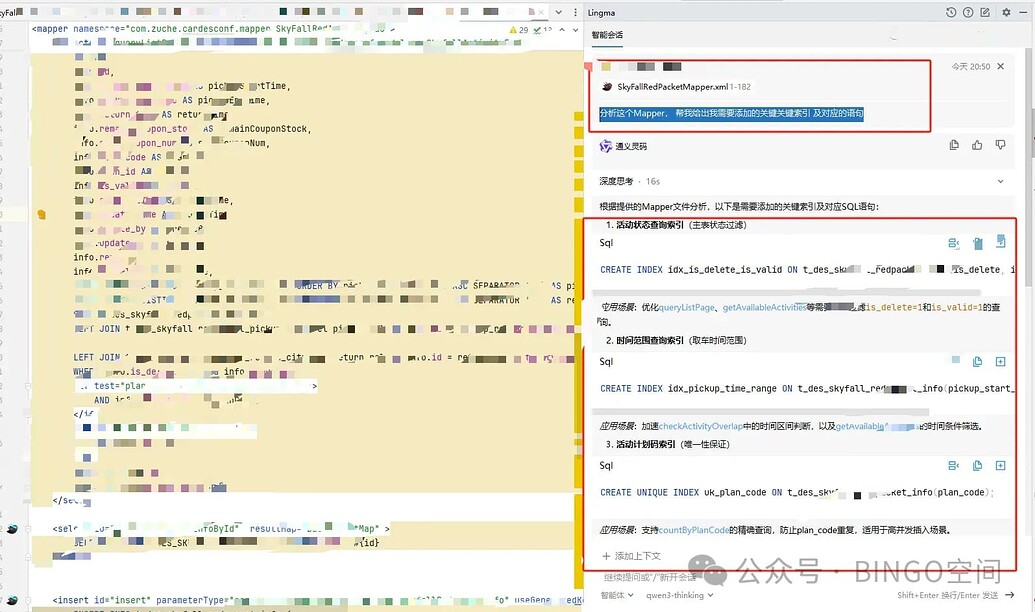Create new file from first Sql block
This screenshot has width=1035, height=612.
[1001, 242]
